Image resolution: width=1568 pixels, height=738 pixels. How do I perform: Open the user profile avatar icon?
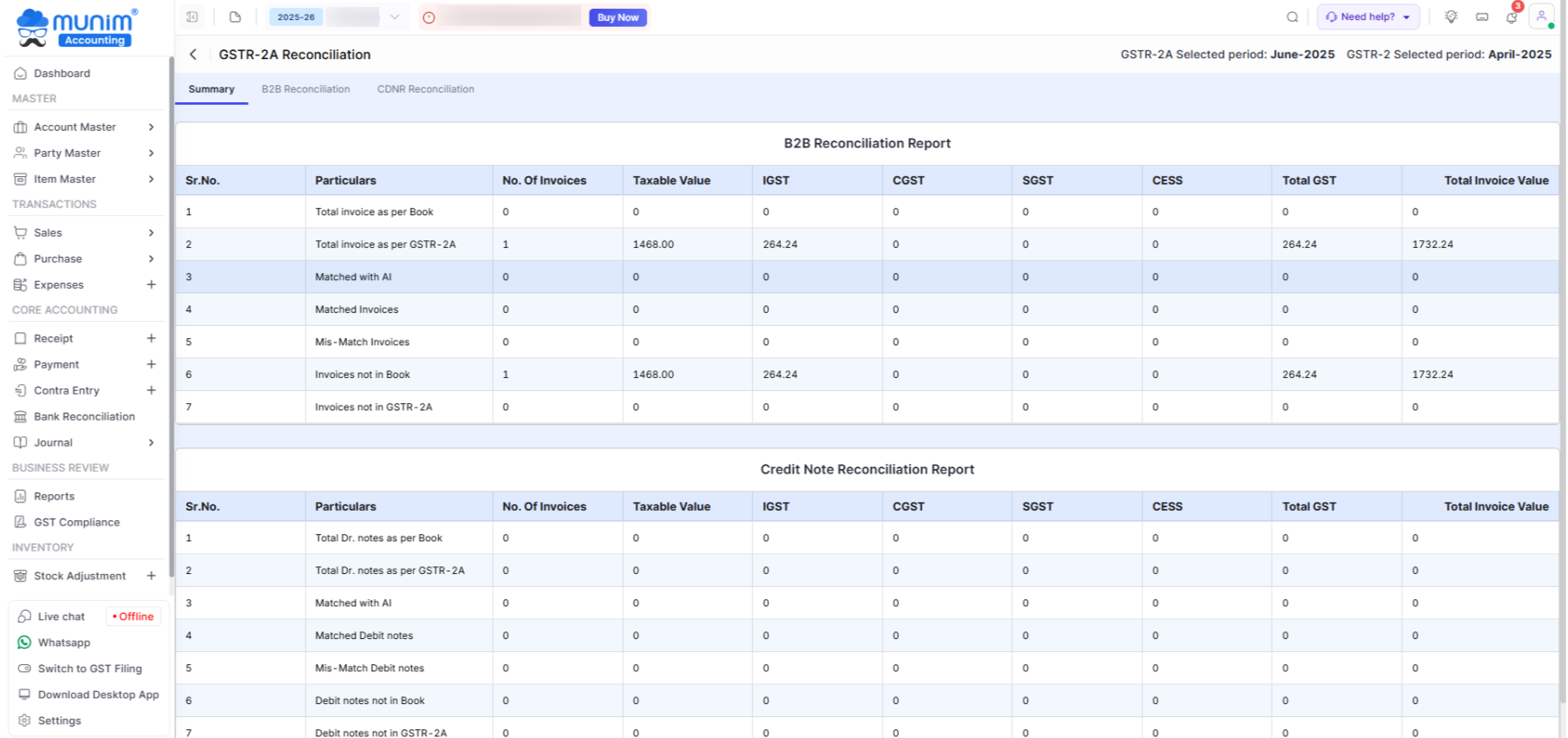point(1541,17)
